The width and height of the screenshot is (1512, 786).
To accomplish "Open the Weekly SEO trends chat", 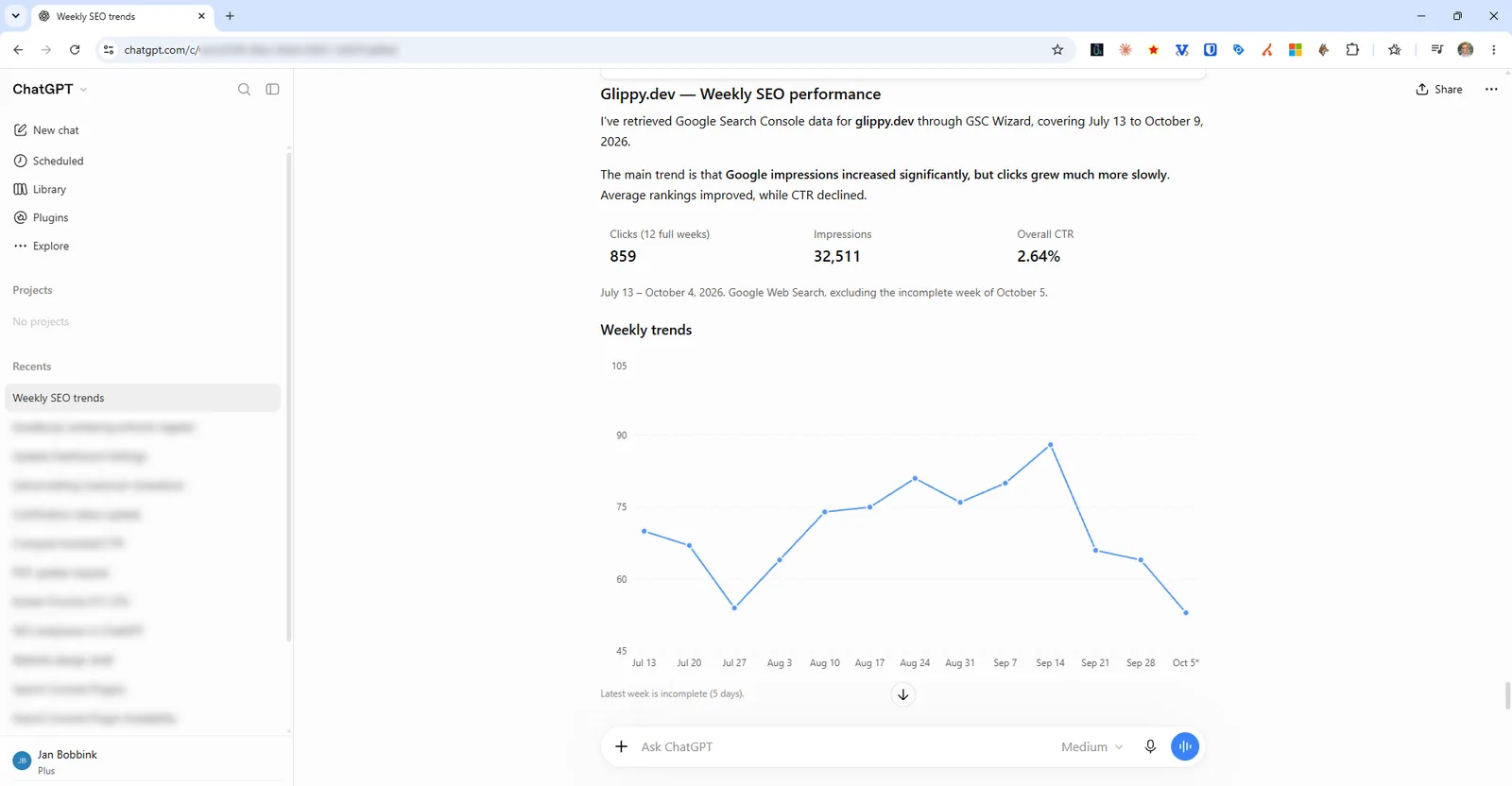I will click(x=143, y=398).
